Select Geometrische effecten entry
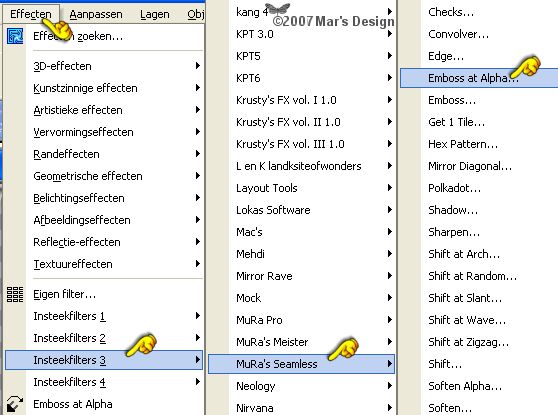The width and height of the screenshot is (558, 415). (88, 176)
